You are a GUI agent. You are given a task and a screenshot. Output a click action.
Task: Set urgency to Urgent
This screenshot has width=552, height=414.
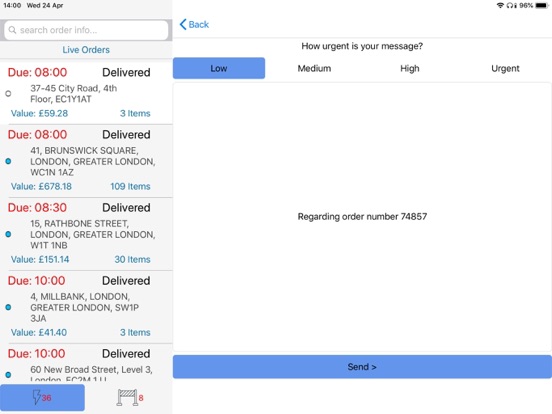point(505,68)
